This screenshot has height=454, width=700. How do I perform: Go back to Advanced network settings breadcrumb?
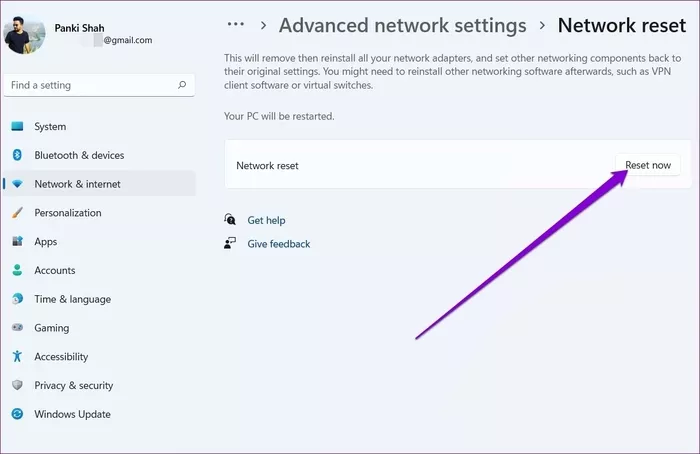point(403,25)
